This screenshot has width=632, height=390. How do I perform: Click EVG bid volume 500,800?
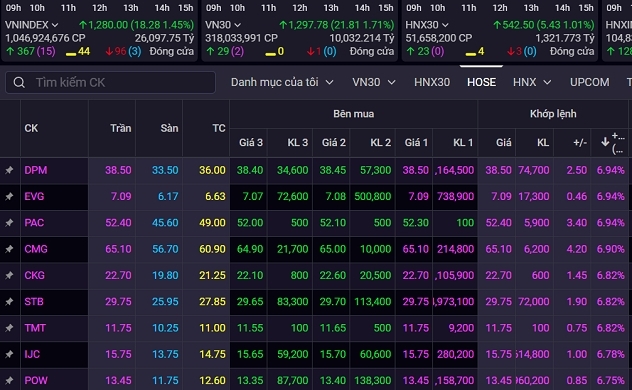coord(372,197)
